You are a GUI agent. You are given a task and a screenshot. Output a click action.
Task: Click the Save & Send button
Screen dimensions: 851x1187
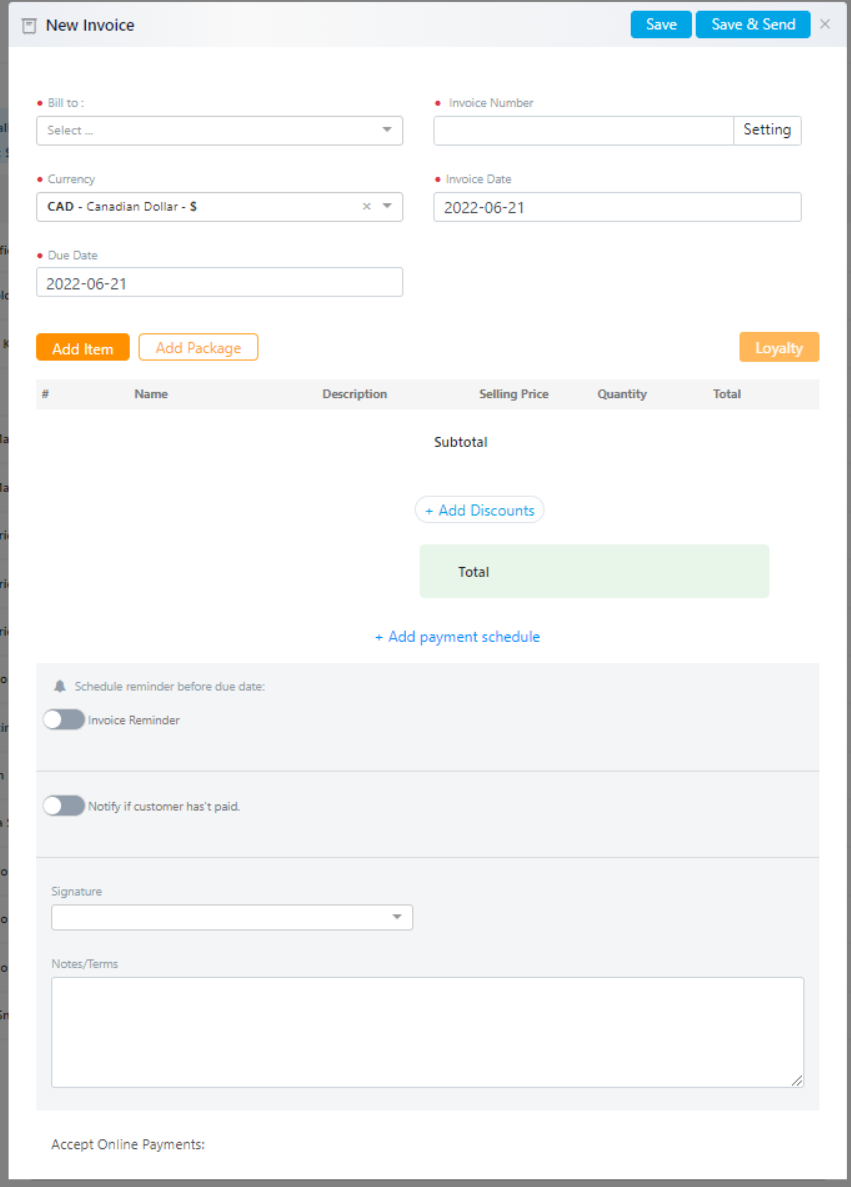pos(753,24)
